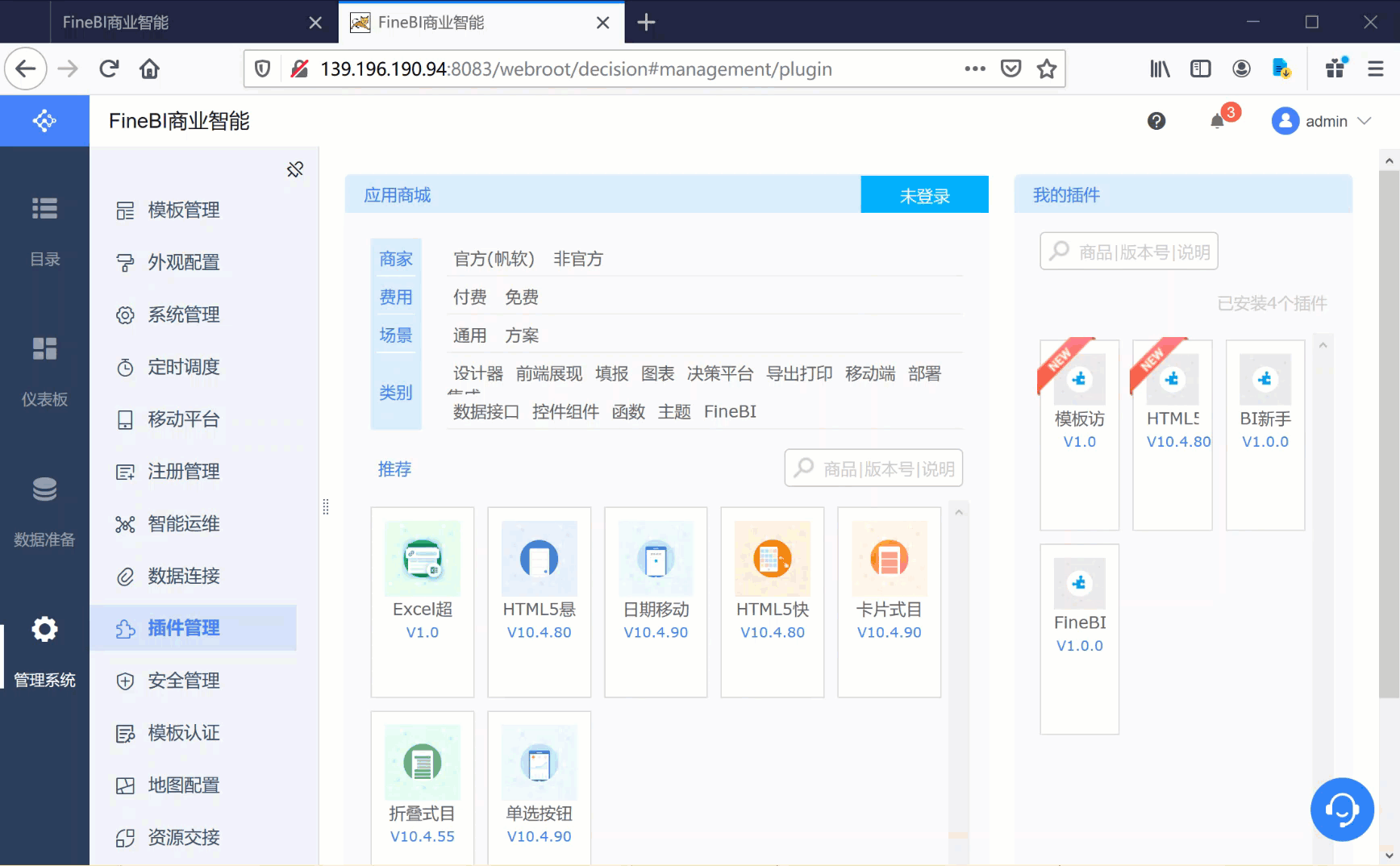Image resolution: width=1400 pixels, height=866 pixels.
Task: Click the admin user avatar icon
Action: pyautogui.click(x=1285, y=121)
